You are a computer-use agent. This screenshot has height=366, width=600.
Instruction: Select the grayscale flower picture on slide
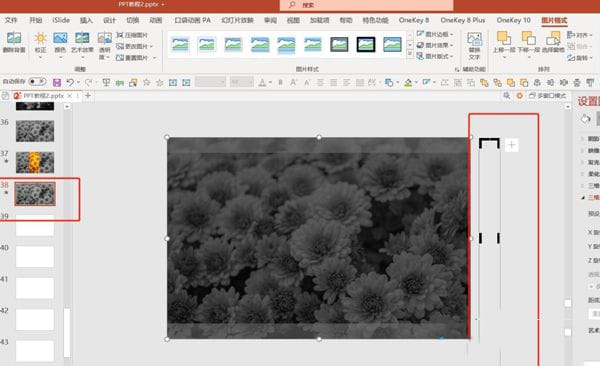319,238
